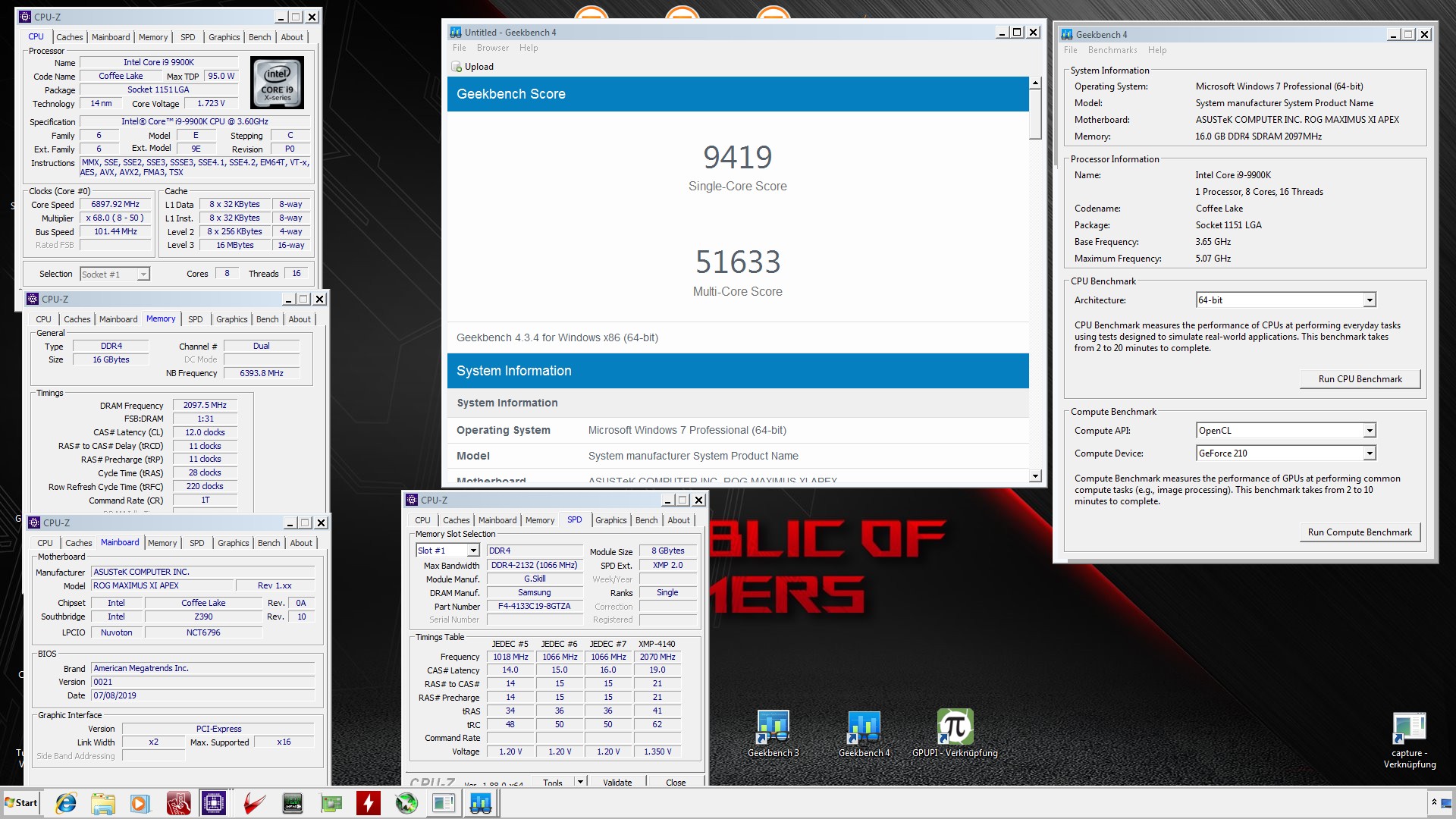Click the Geekbench results scrollbar thumb
1456x819 pixels.
point(1035,115)
